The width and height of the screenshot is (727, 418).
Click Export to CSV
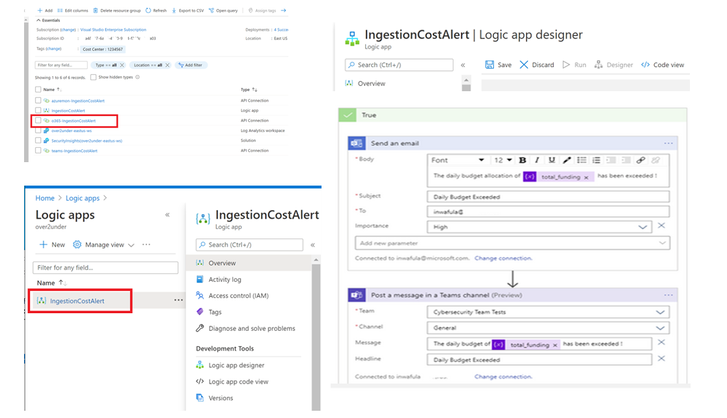coord(188,10)
